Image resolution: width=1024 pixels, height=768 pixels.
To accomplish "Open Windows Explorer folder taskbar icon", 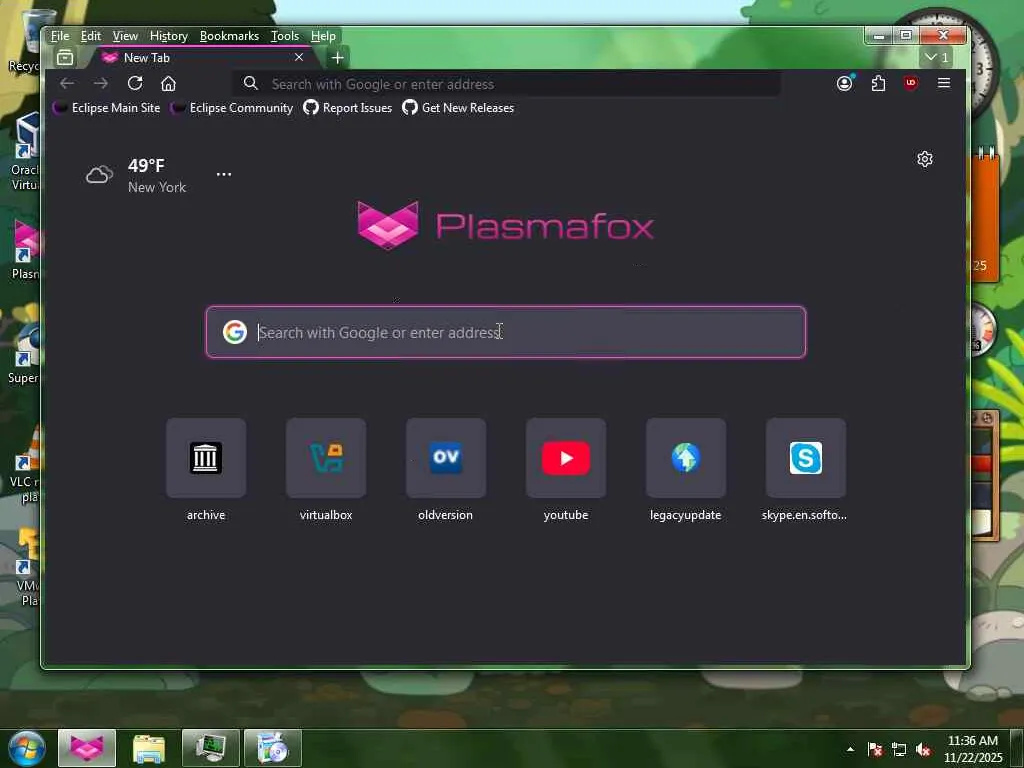I will pyautogui.click(x=149, y=748).
